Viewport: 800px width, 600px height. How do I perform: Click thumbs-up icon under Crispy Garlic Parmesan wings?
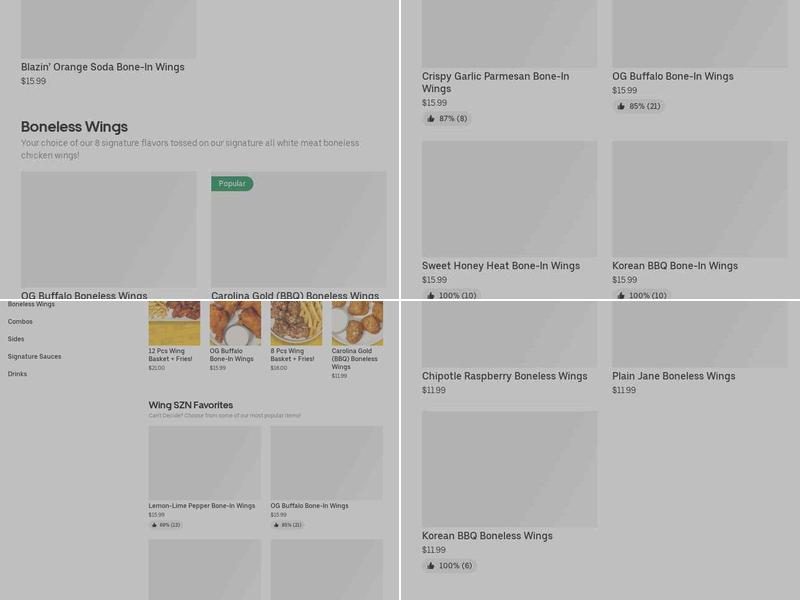431,119
